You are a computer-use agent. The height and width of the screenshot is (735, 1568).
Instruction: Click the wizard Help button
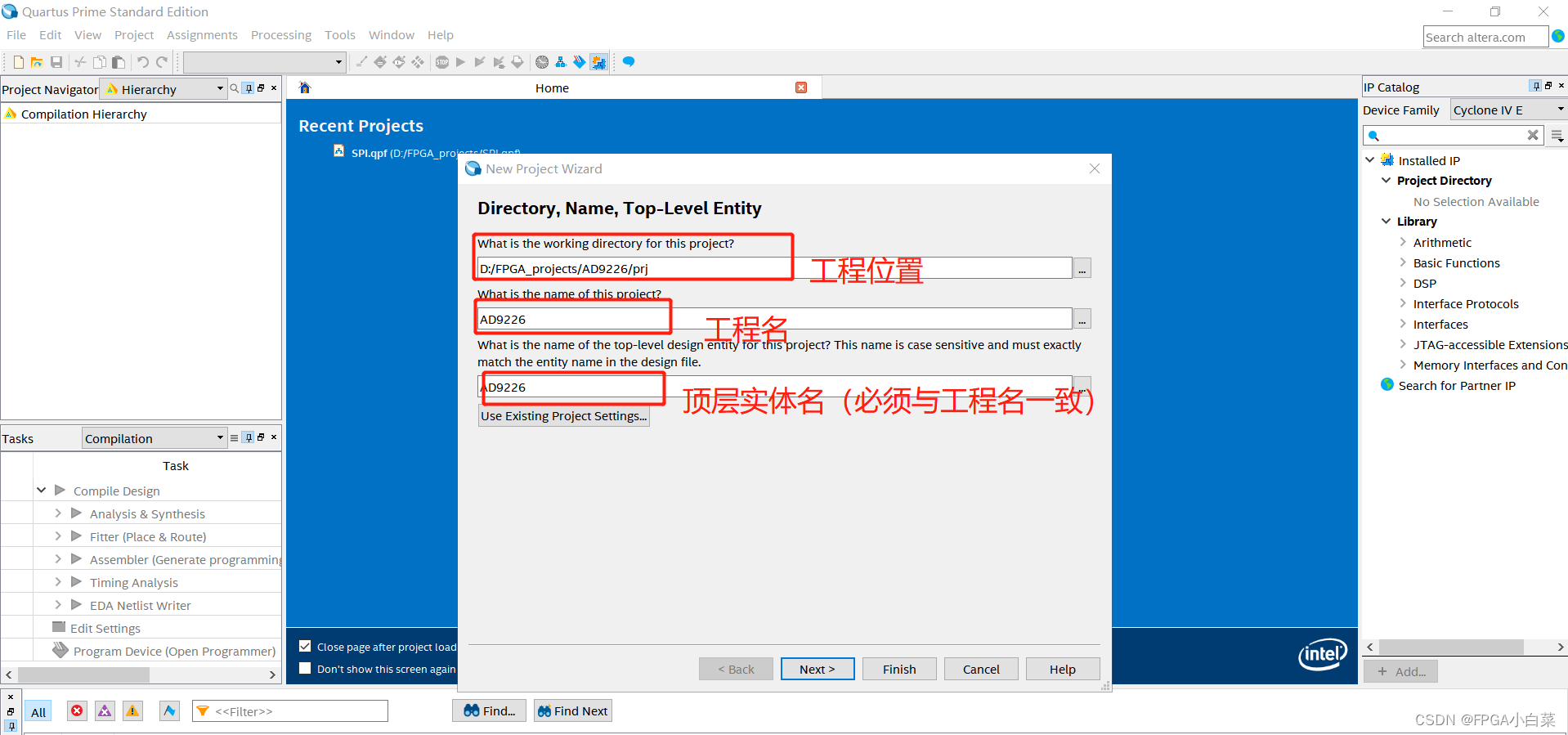[1063, 669]
